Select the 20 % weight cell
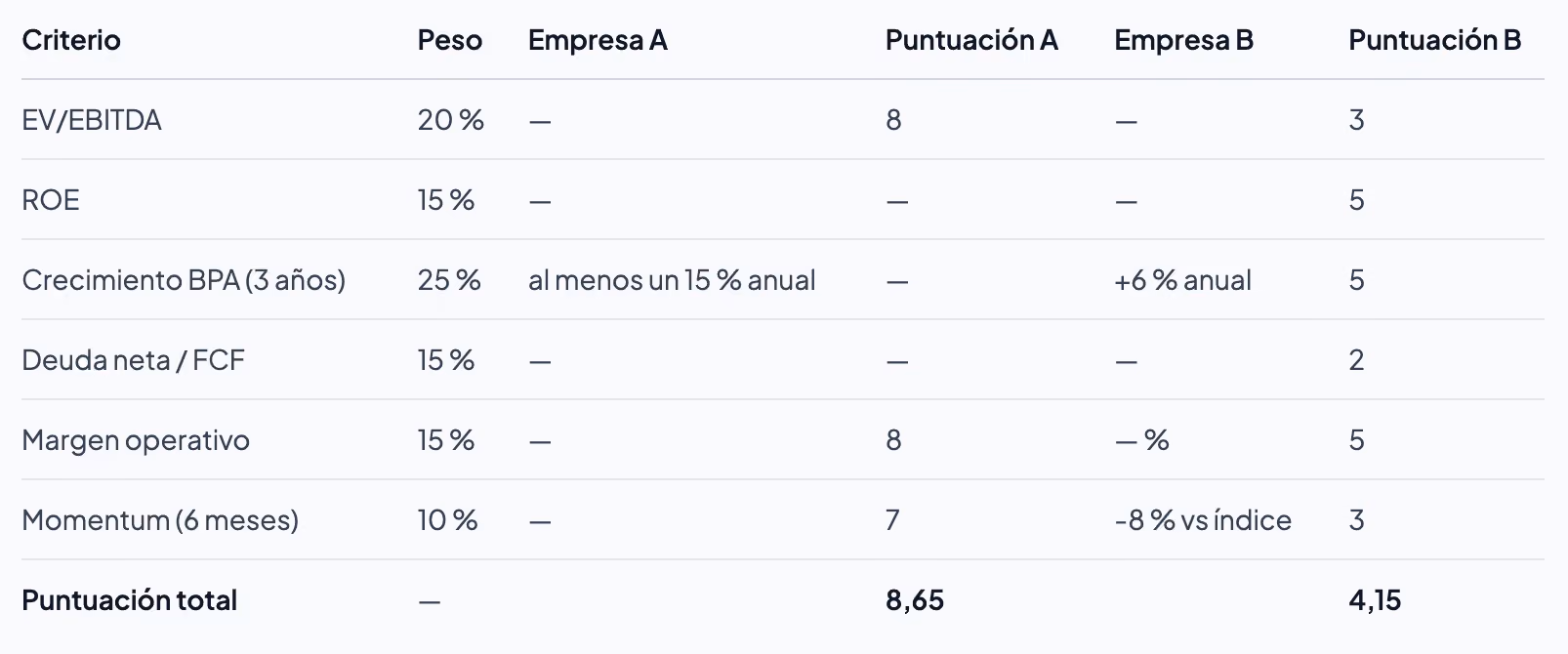The image size is (1568, 654). pos(450,120)
